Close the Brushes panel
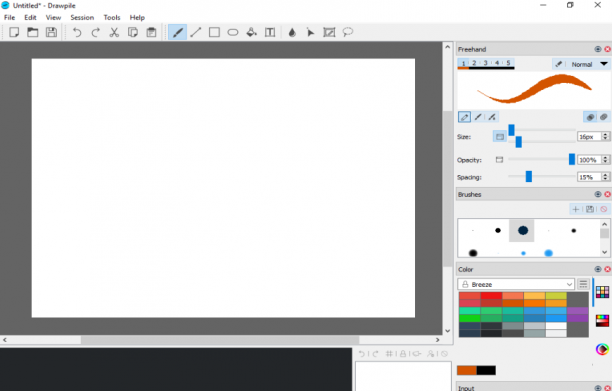Viewport: 612px width, 391px height. click(607, 194)
